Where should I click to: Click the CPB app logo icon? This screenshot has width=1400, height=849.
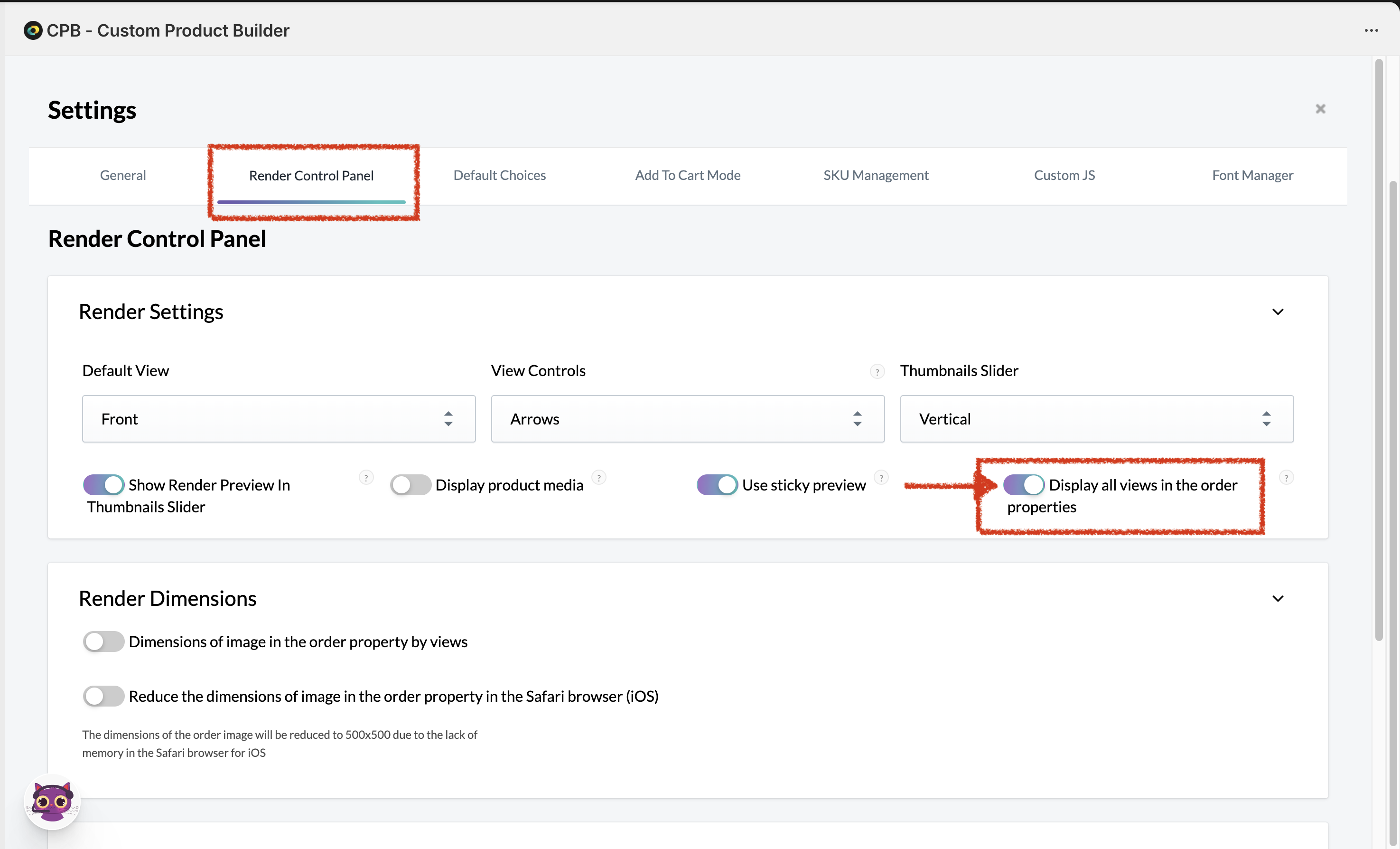point(33,30)
